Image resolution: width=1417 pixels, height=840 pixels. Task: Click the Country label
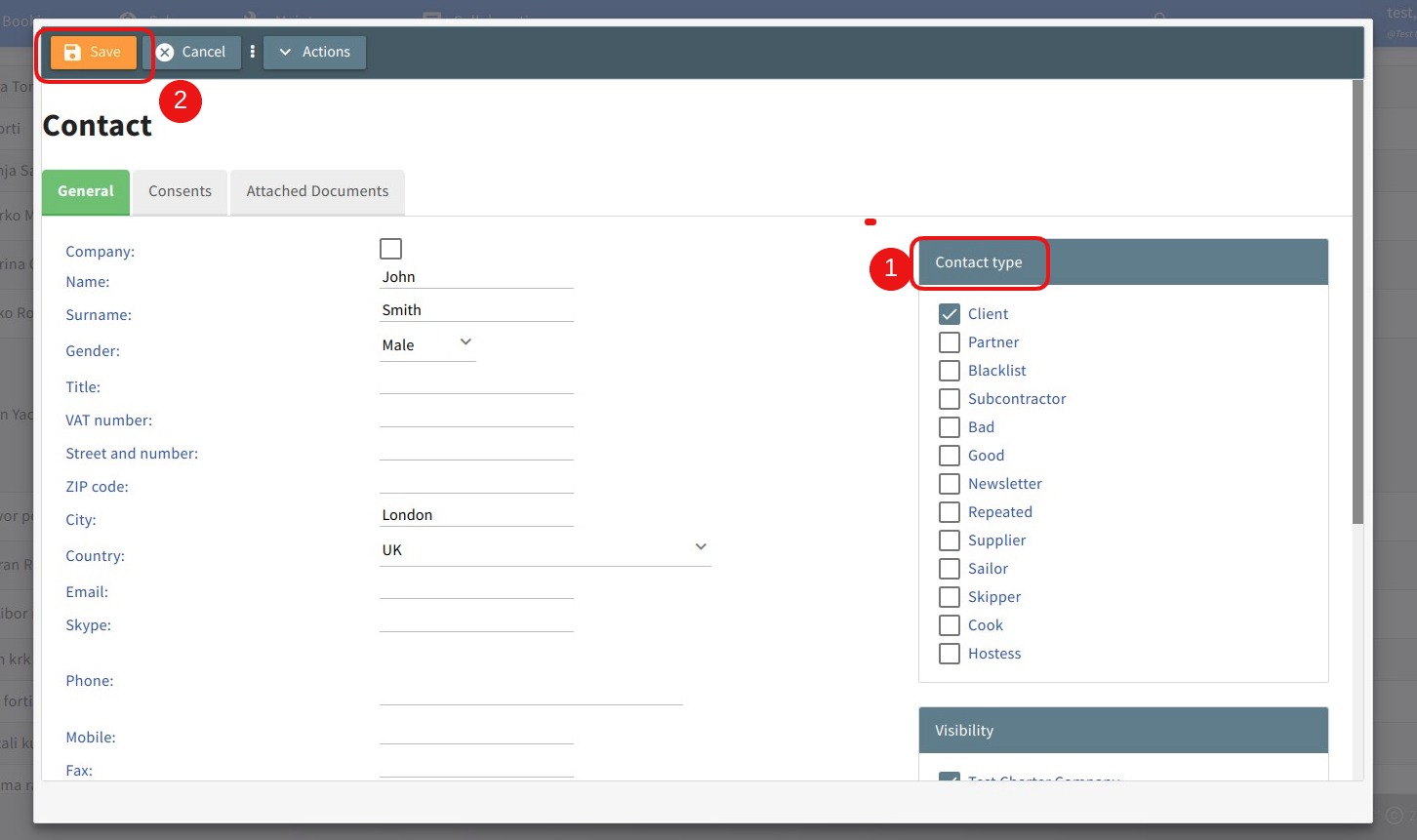pos(95,556)
